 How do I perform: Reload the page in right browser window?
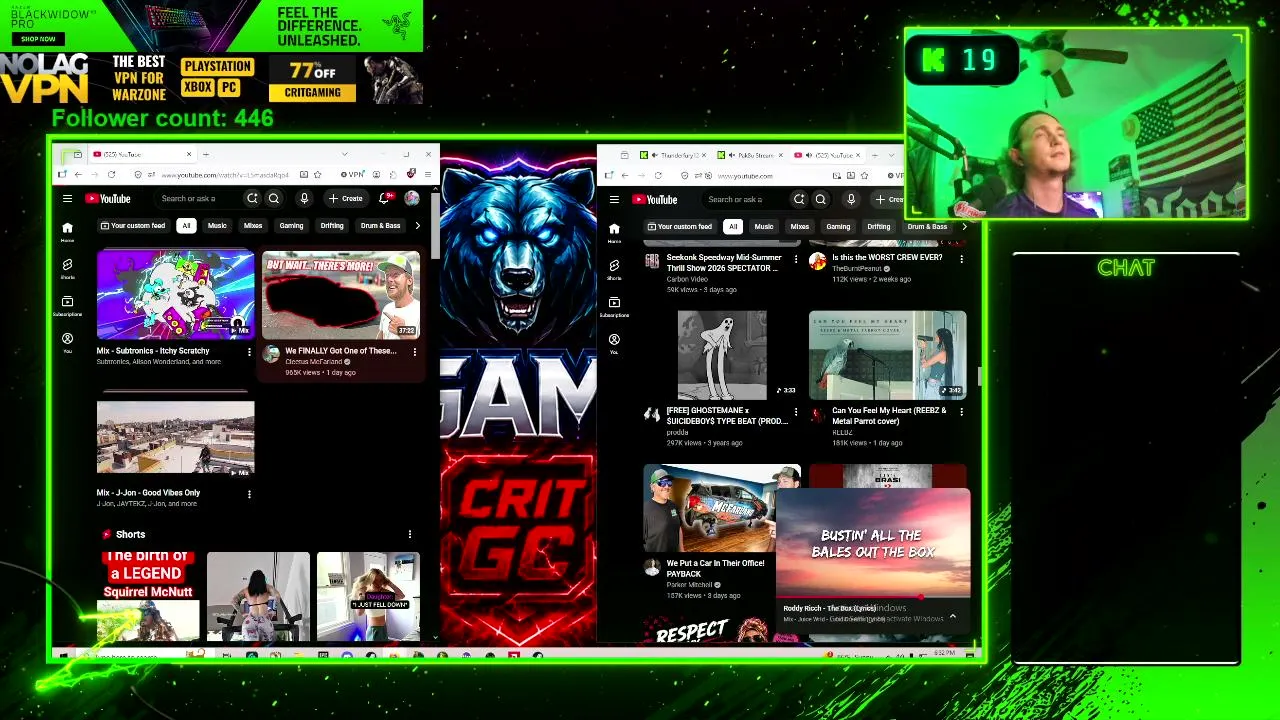[658, 176]
